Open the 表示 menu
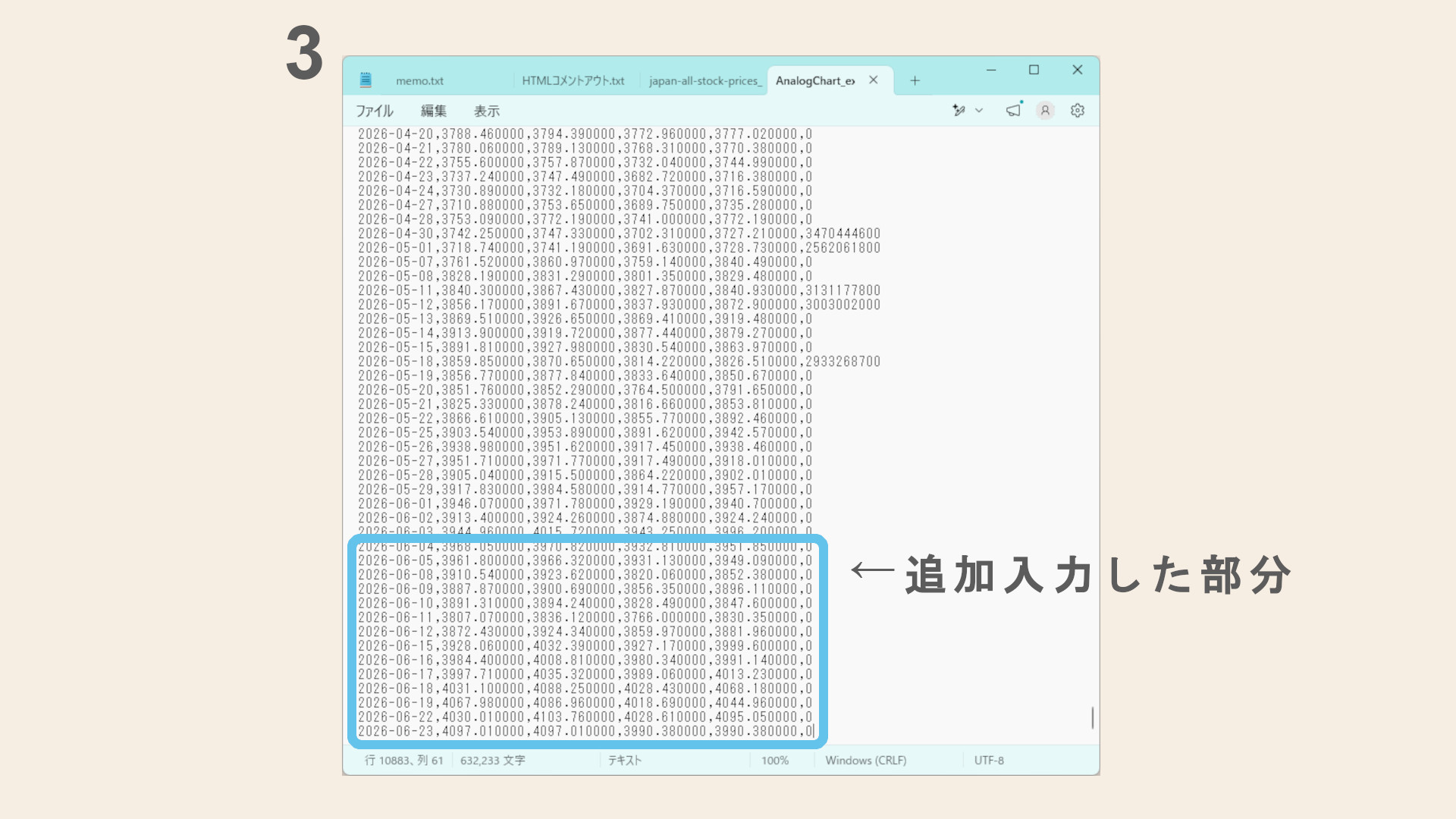 click(x=487, y=111)
